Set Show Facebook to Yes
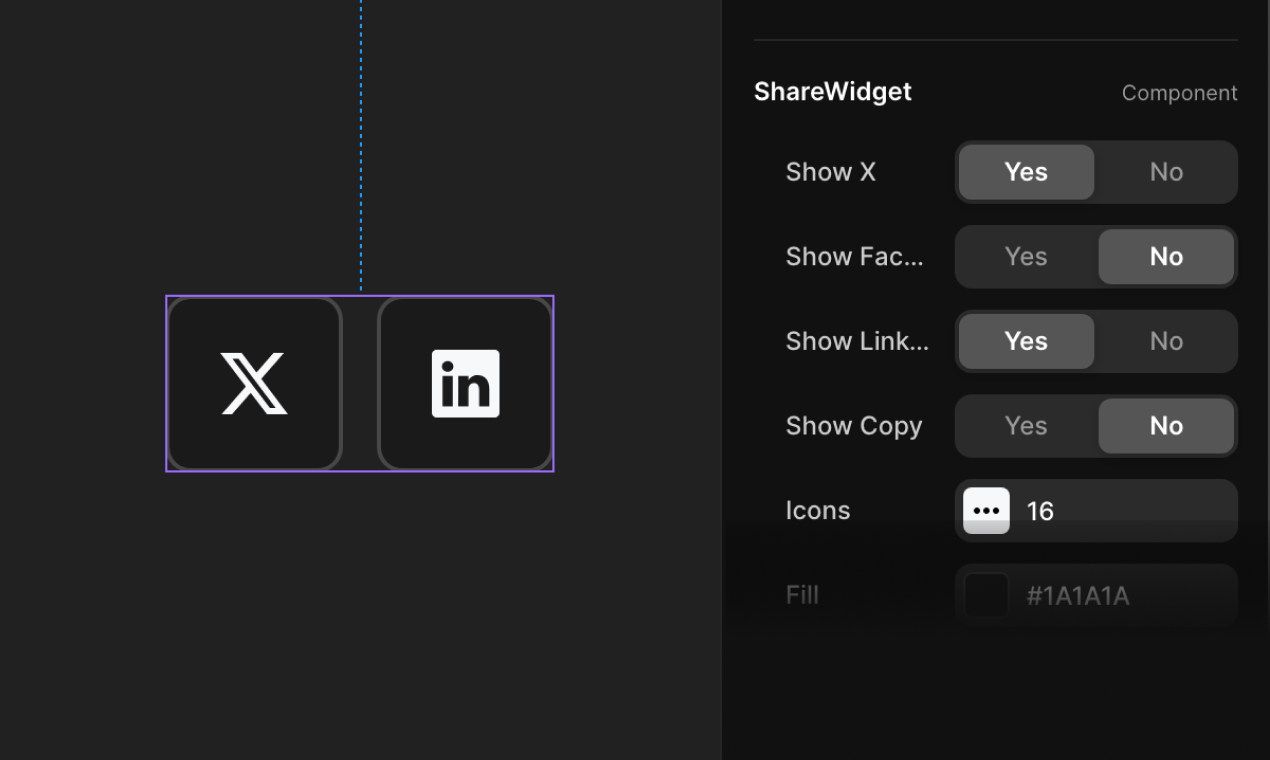The height and width of the screenshot is (760, 1270). point(1026,257)
